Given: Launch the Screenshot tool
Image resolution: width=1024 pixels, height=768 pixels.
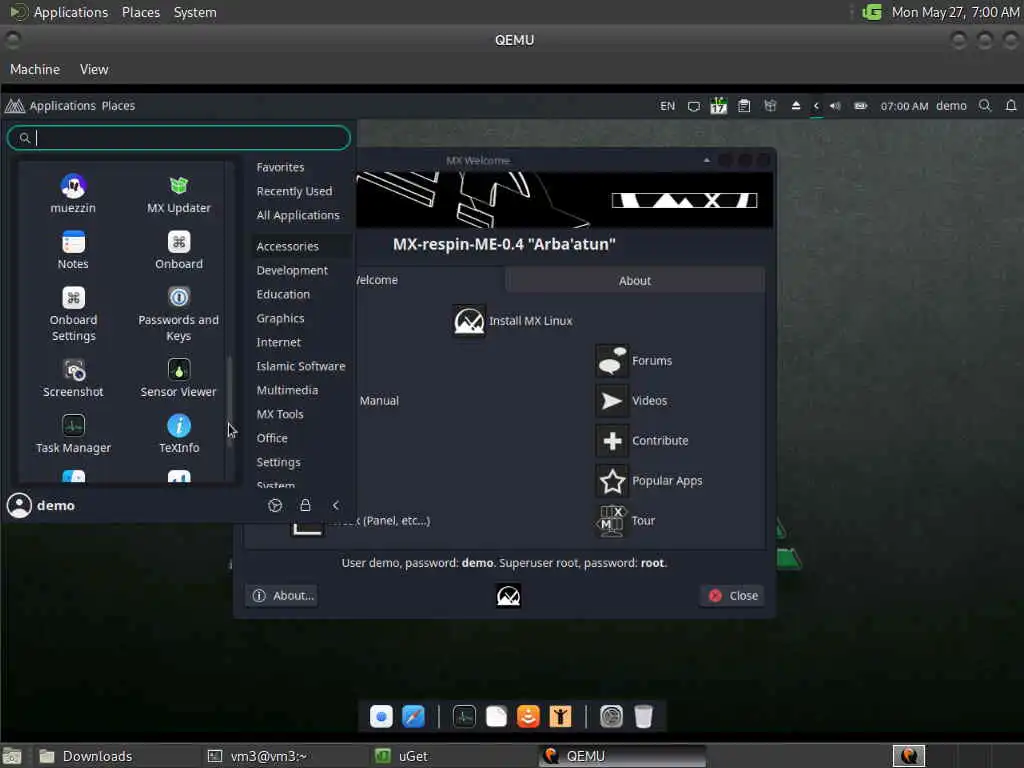Looking at the screenshot, I should pyautogui.click(x=73, y=378).
